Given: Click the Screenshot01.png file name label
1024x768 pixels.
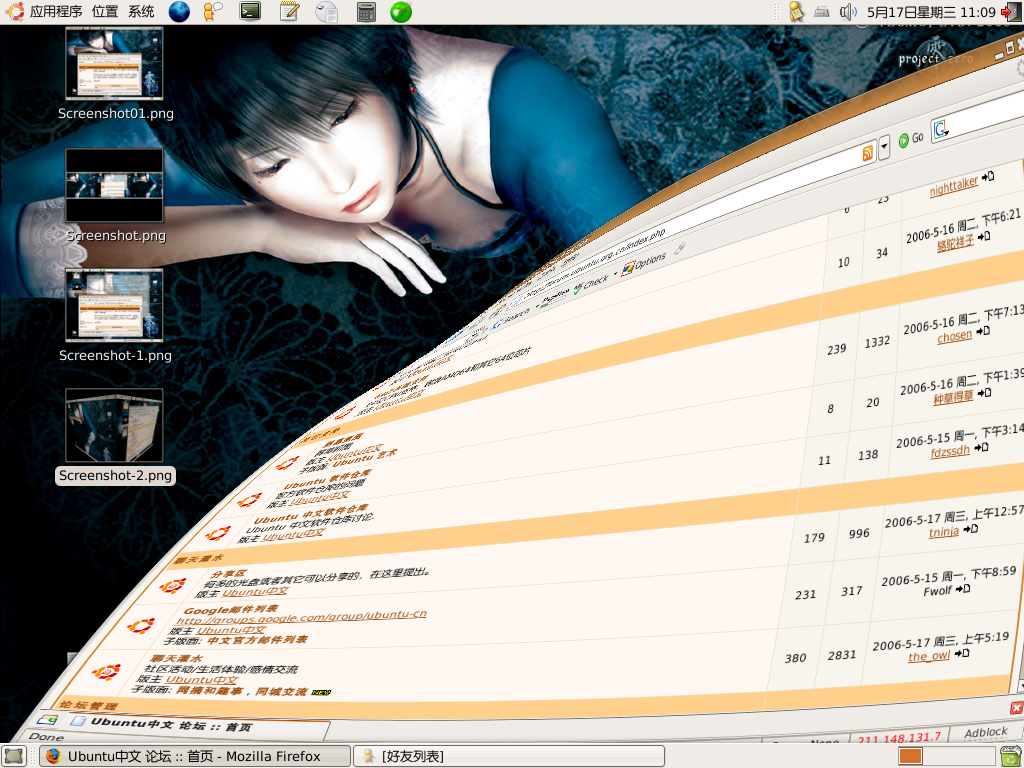Looking at the screenshot, I should (x=116, y=114).
